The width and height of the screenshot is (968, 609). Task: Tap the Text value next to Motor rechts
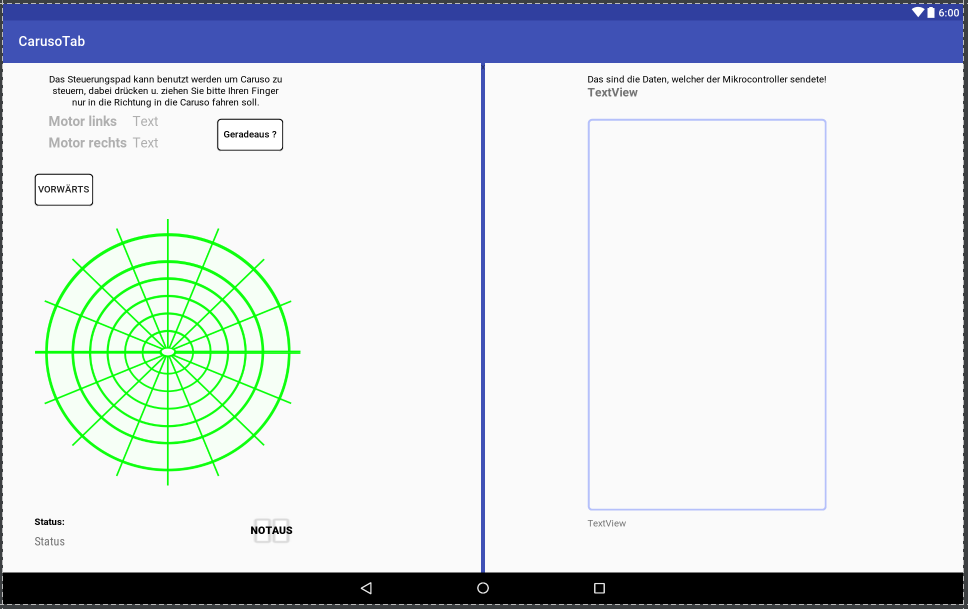(x=146, y=143)
